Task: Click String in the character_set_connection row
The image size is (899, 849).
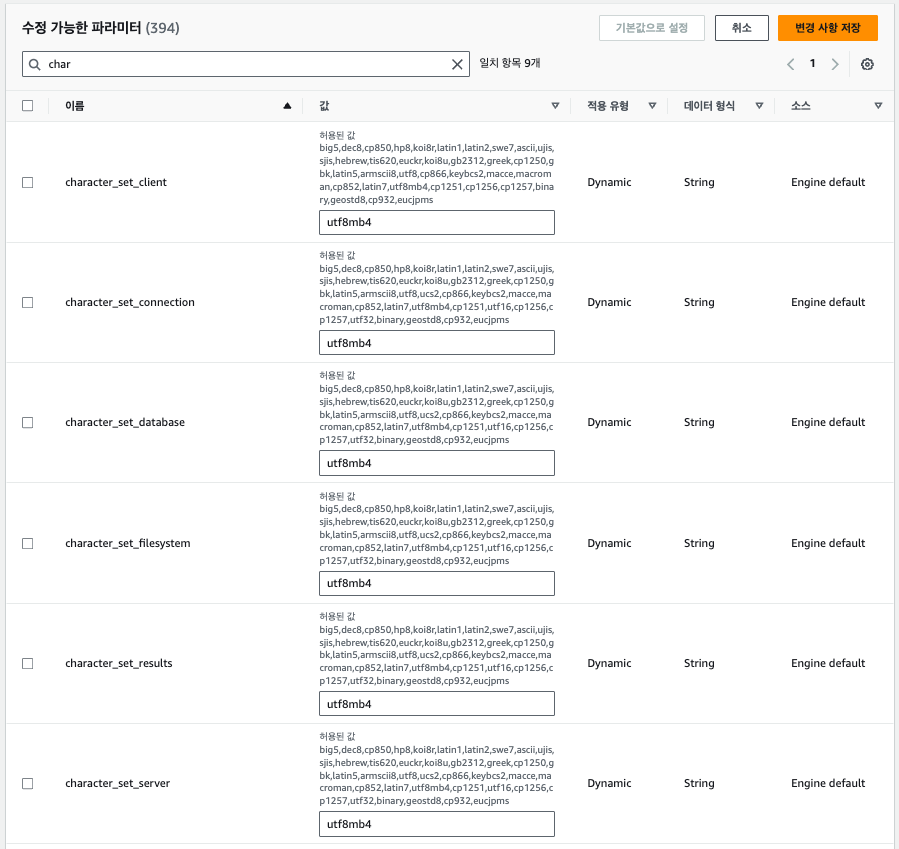Action: (x=699, y=302)
